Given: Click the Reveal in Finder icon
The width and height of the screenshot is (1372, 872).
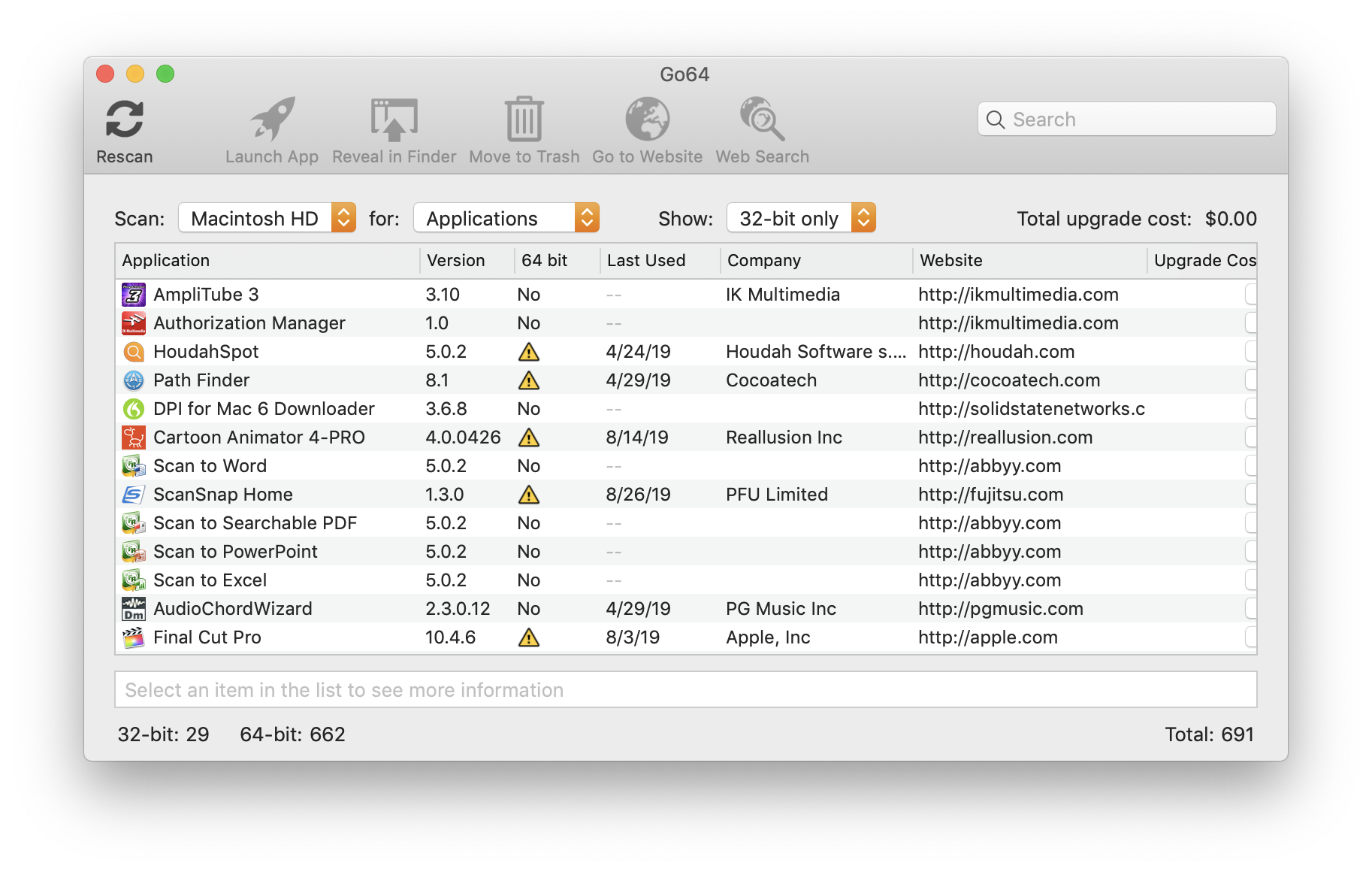Looking at the screenshot, I should tap(394, 119).
